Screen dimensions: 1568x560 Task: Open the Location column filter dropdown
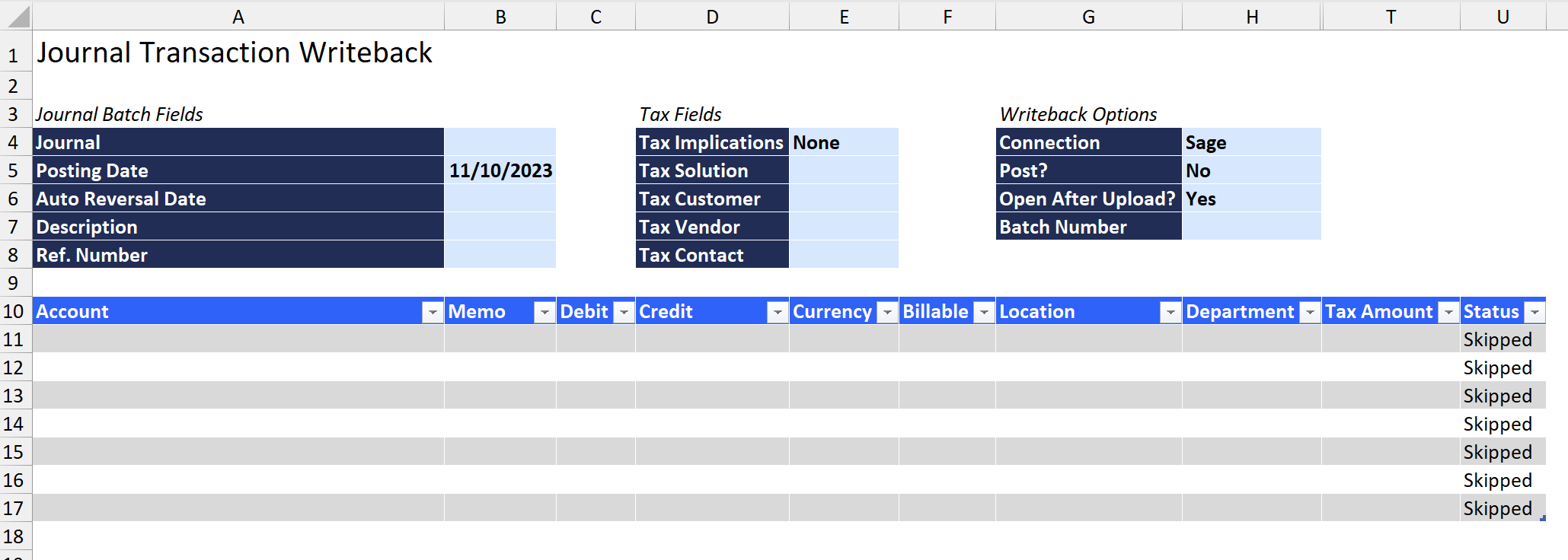point(1170,312)
